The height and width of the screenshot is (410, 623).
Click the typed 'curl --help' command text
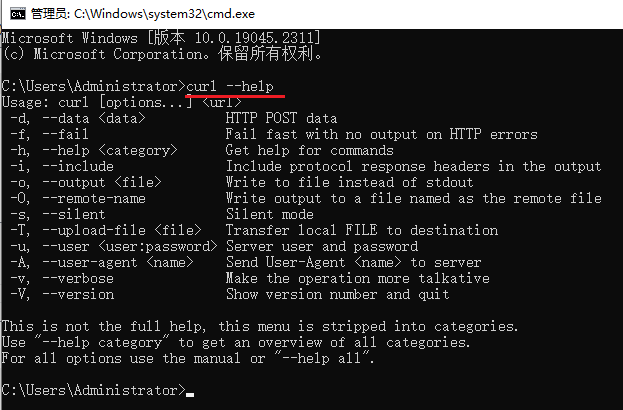coord(230,86)
